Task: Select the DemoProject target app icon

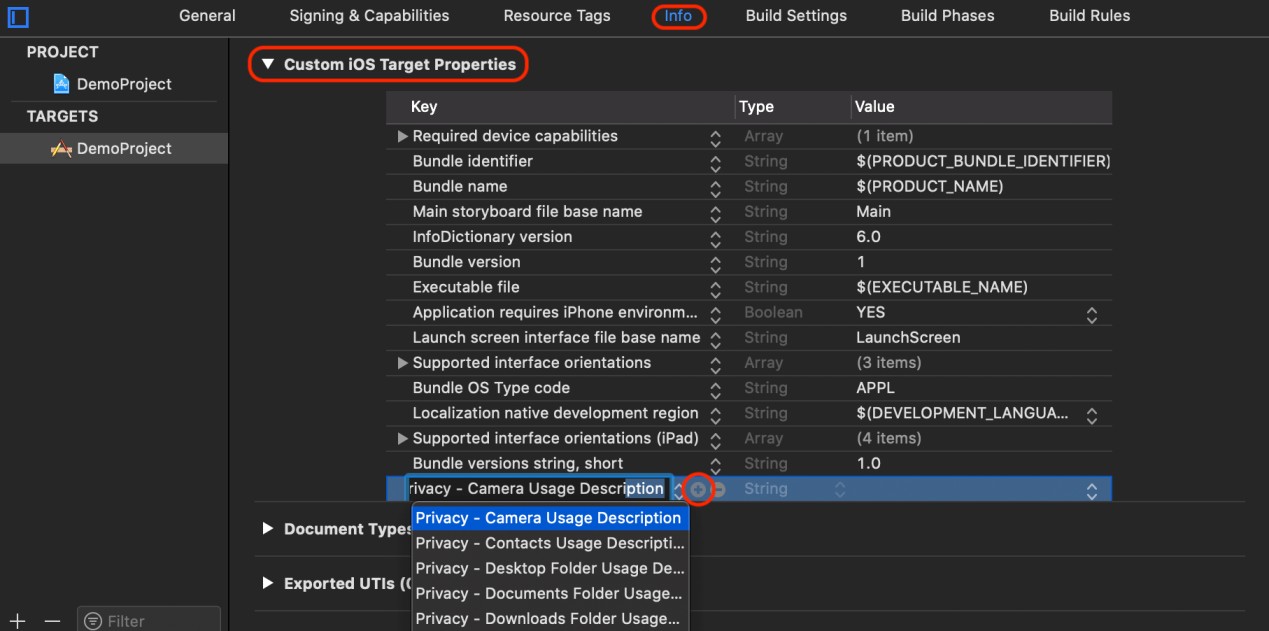Action: (x=61, y=149)
